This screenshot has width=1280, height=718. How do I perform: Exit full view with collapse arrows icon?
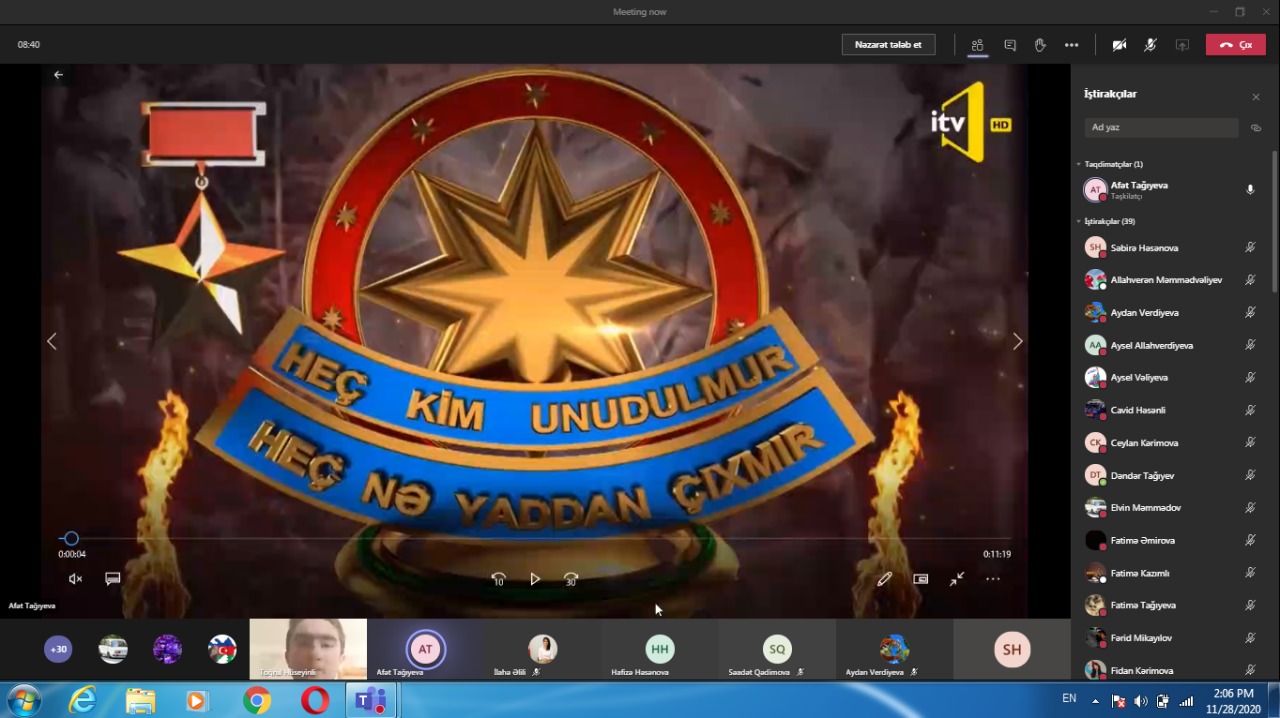tap(957, 578)
